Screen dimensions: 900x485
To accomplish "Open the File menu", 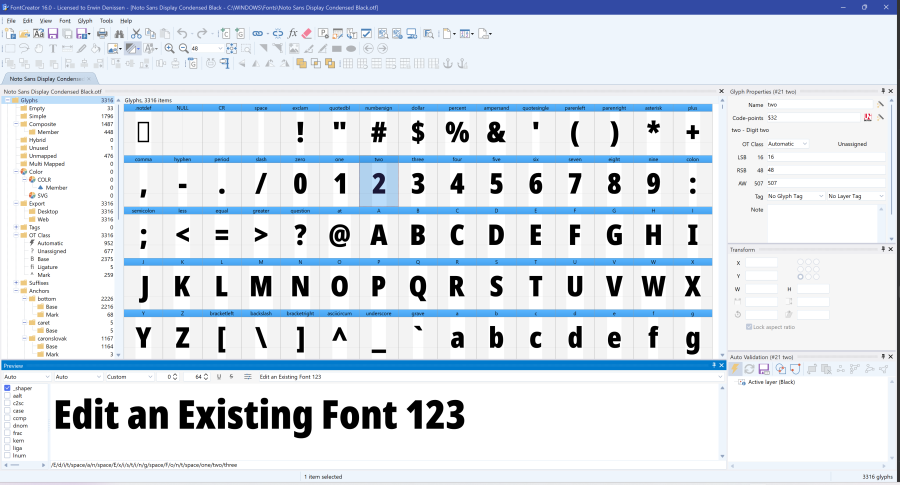I will (11, 21).
